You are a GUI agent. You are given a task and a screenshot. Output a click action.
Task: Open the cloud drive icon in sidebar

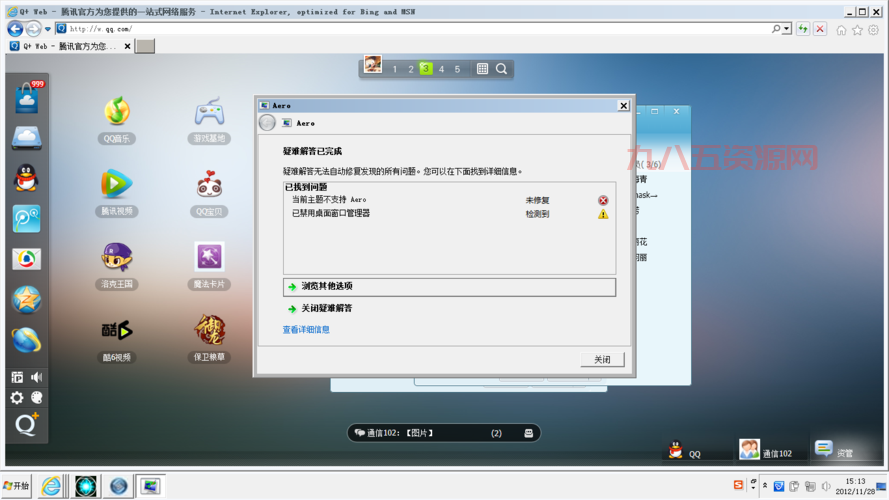tap(27, 137)
